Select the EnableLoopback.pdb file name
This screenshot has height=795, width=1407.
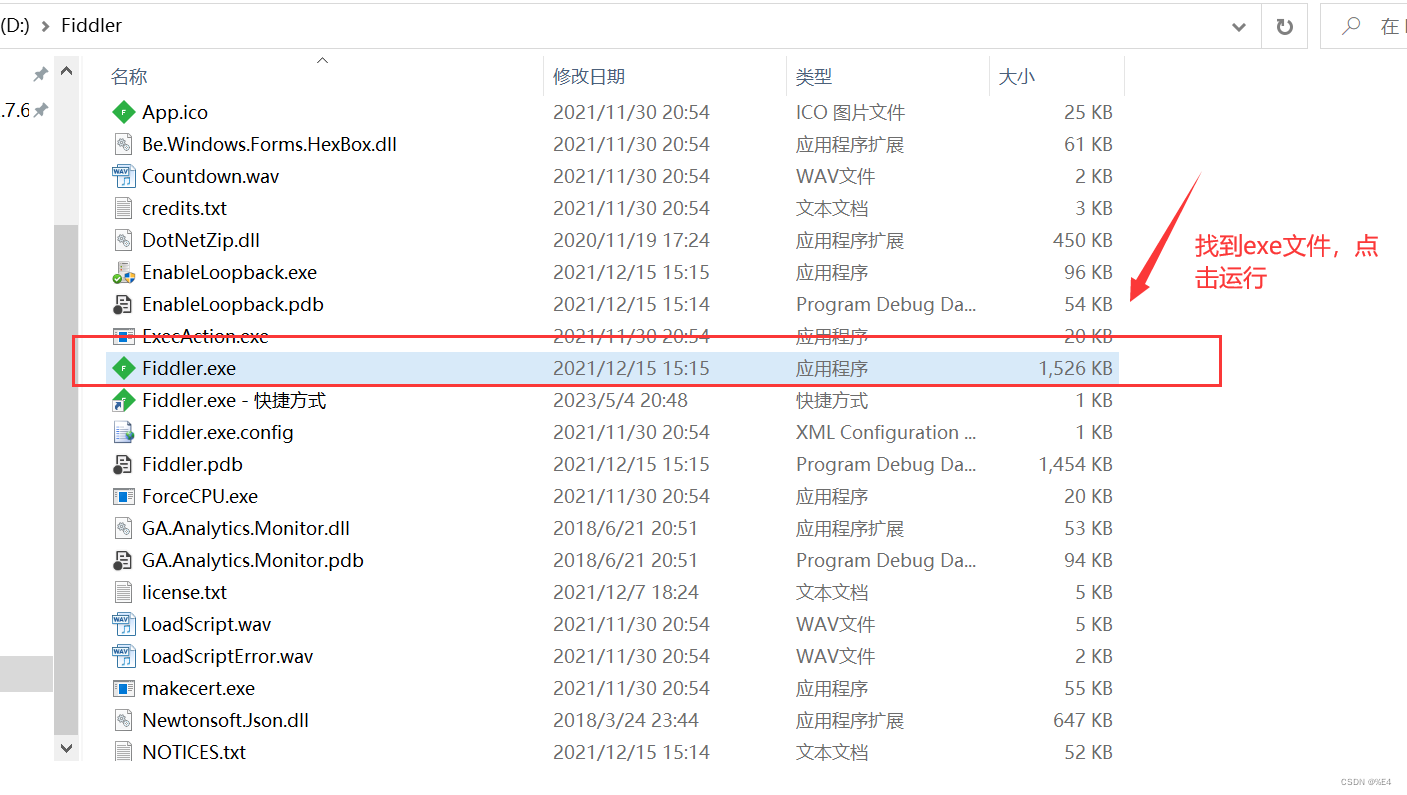tap(233, 304)
